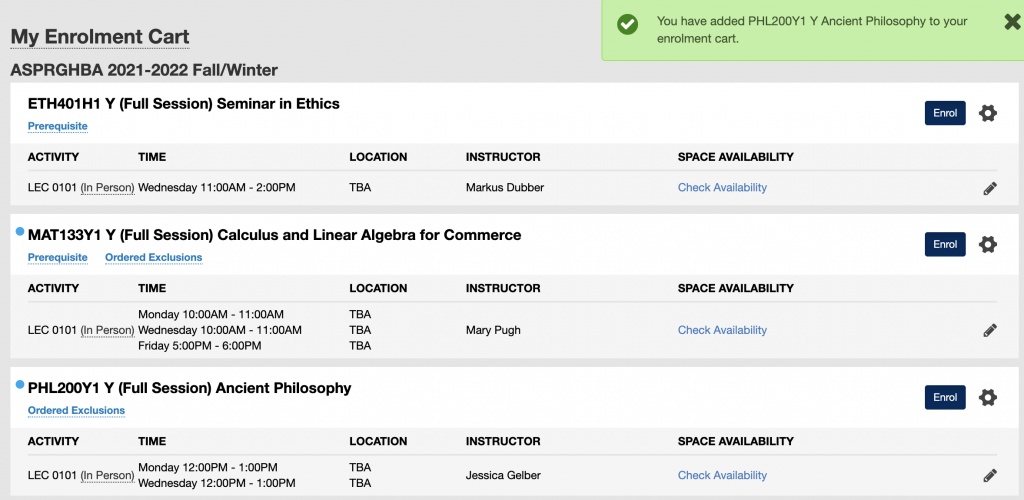Image resolution: width=1024 pixels, height=500 pixels.
Task: Check Availability for Jessica Gelber's lecture
Action: [x=722, y=475]
